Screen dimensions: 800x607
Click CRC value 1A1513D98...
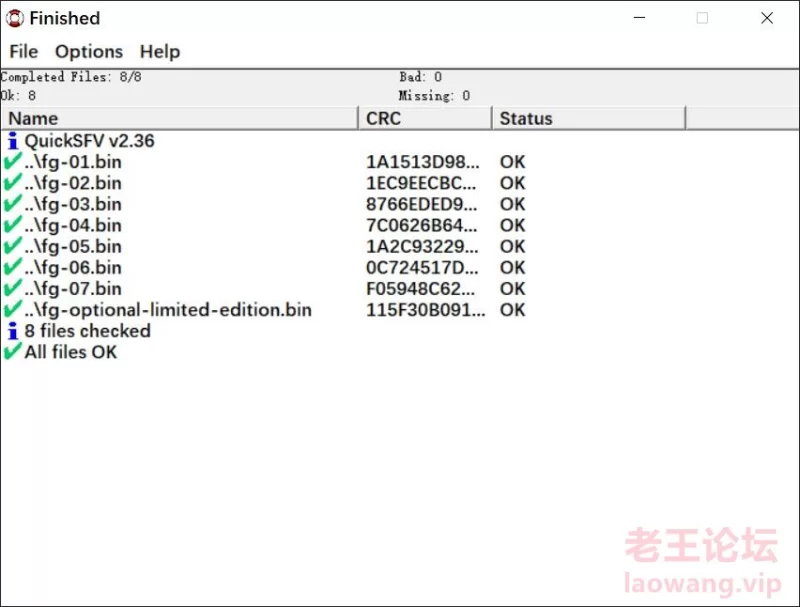pyautogui.click(x=422, y=162)
